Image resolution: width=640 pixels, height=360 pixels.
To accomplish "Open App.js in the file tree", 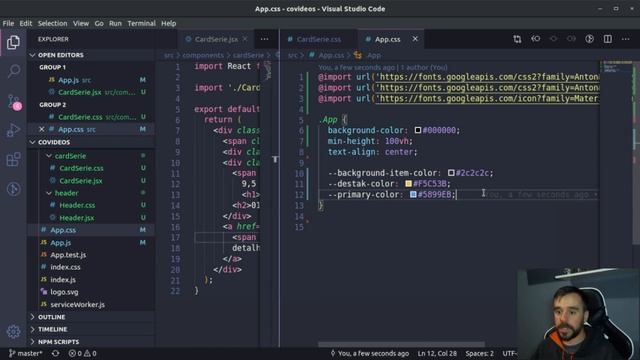I will click(91, 242).
